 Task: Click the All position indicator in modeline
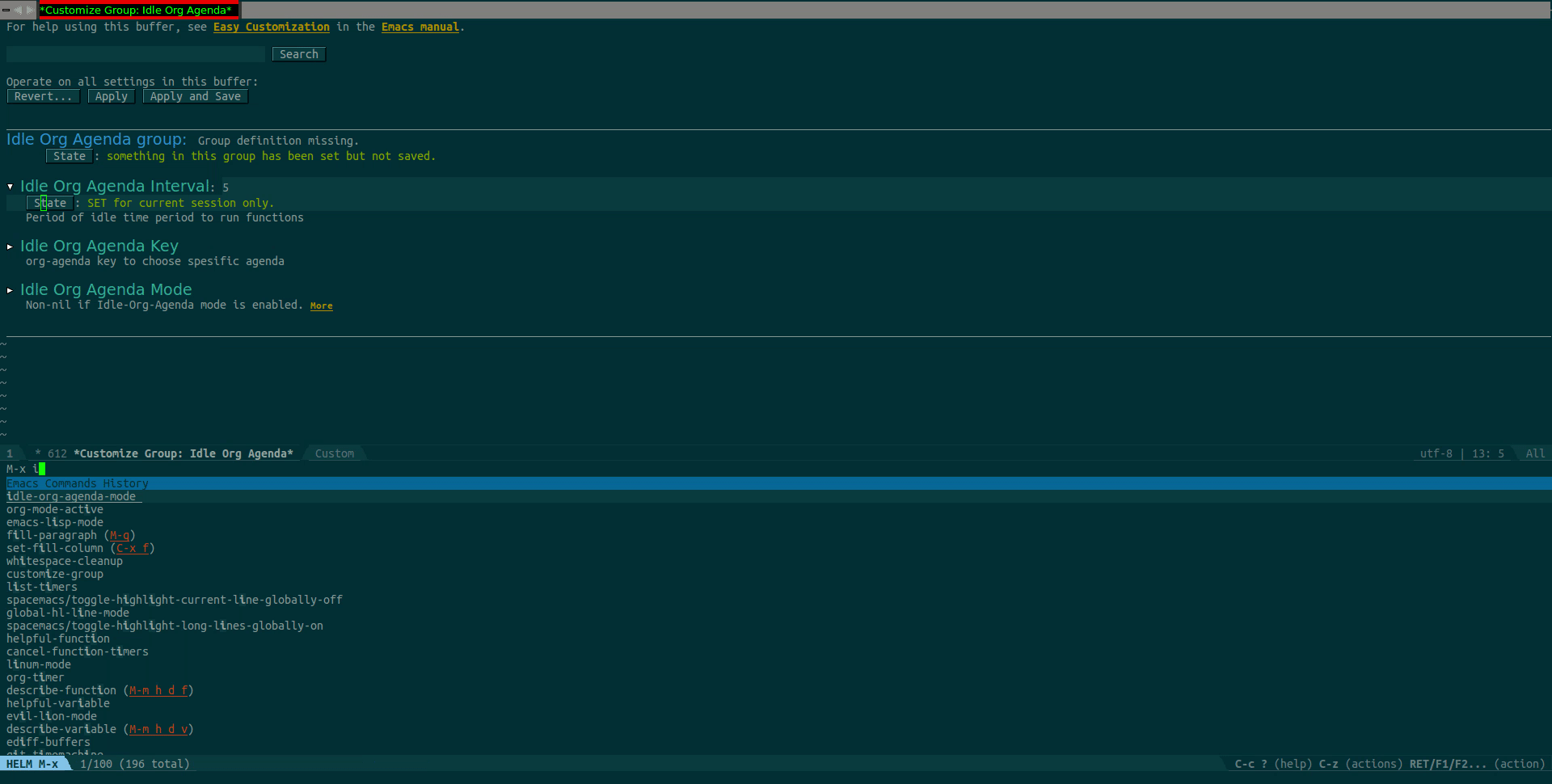(x=1535, y=453)
